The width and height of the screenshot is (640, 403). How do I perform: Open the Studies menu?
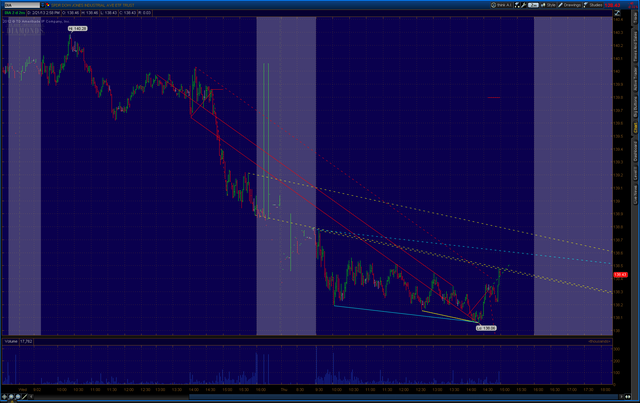click(593, 5)
